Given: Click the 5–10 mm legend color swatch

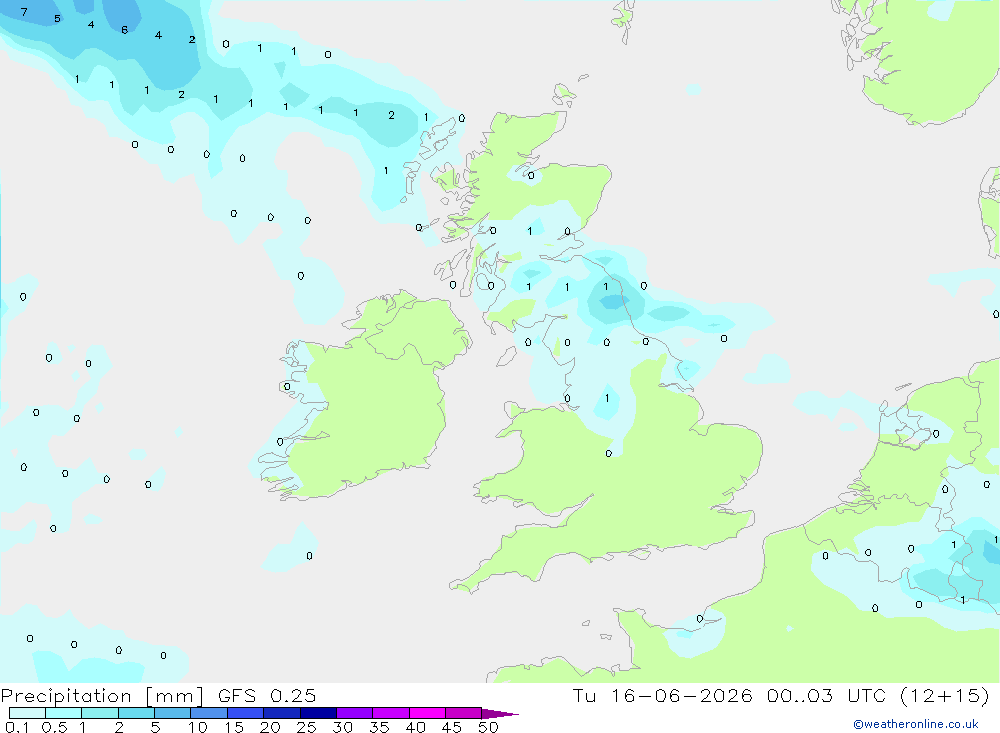Looking at the screenshot, I should click(172, 713).
